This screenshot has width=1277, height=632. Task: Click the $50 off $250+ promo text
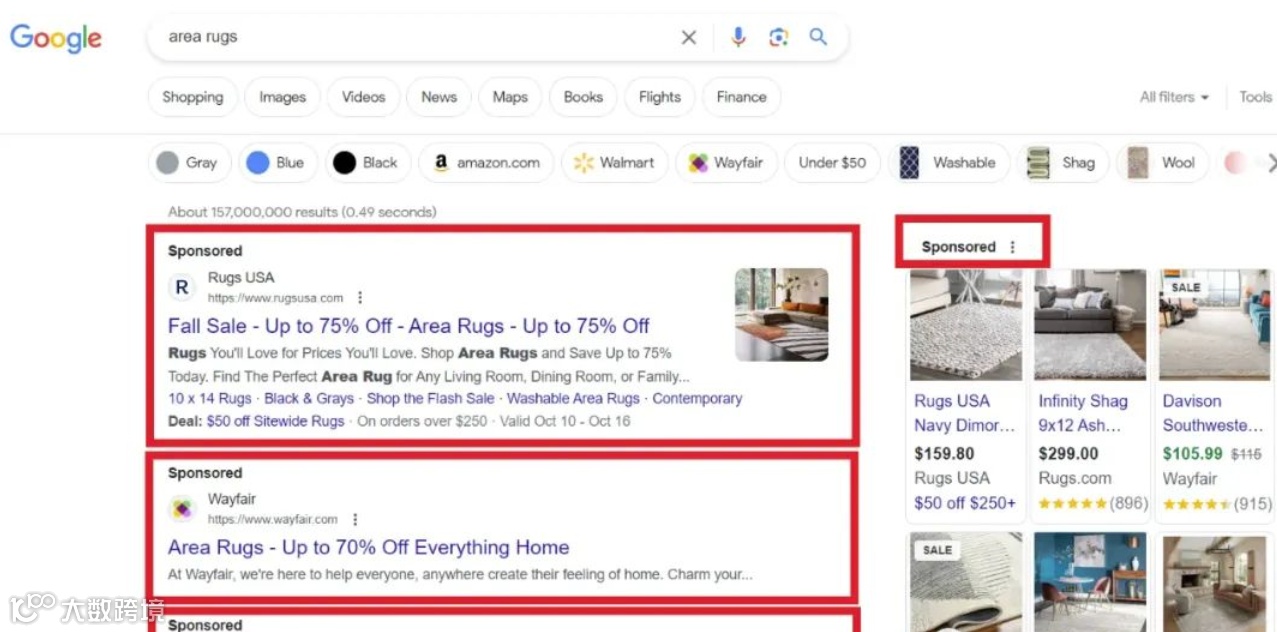coord(964,503)
